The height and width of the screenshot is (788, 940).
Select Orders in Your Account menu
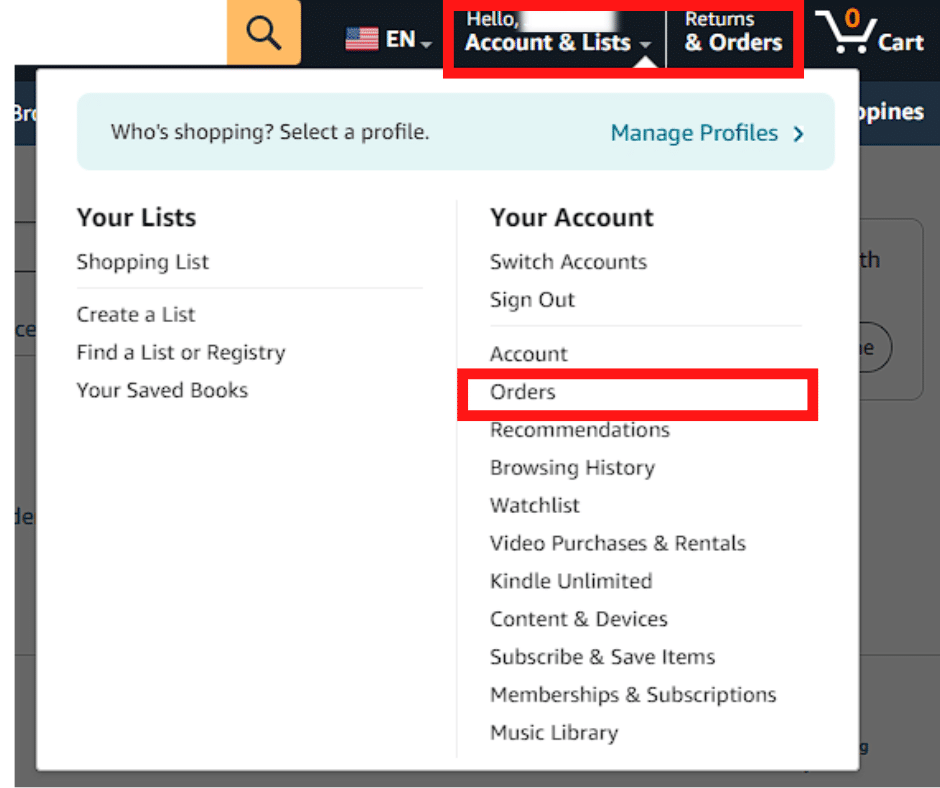523,392
